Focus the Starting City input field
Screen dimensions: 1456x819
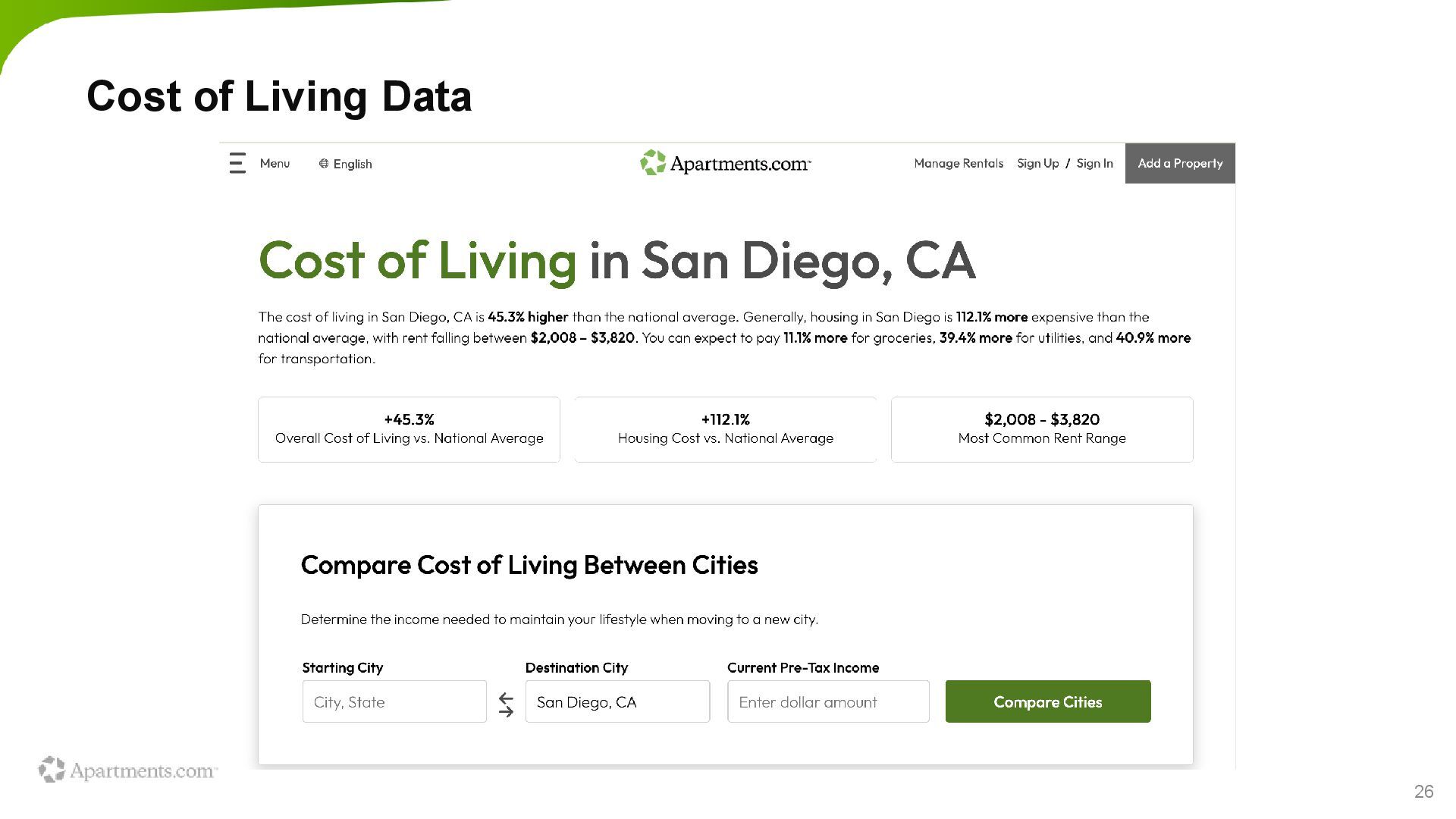click(x=394, y=701)
